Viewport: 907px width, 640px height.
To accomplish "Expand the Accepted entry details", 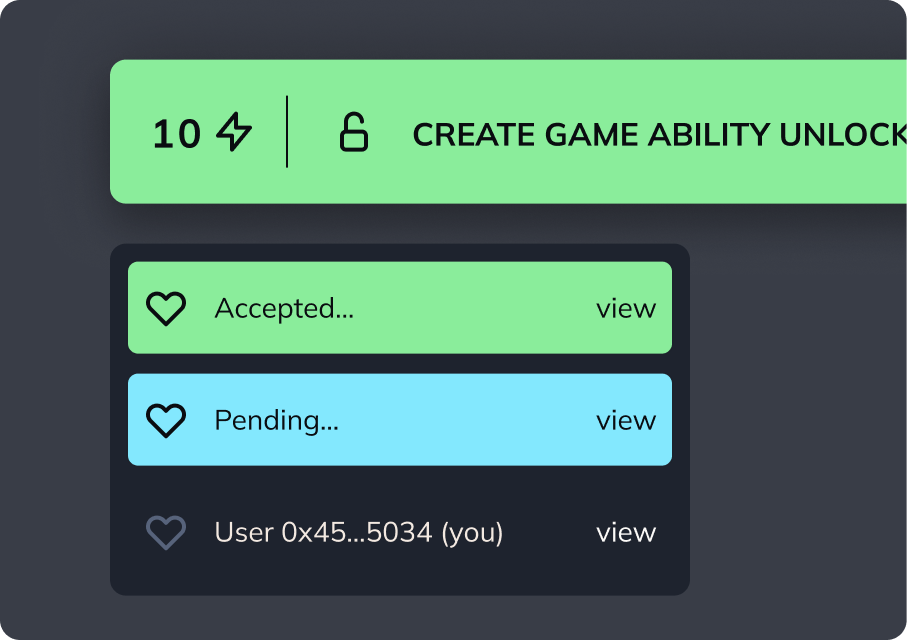I will tap(628, 308).
